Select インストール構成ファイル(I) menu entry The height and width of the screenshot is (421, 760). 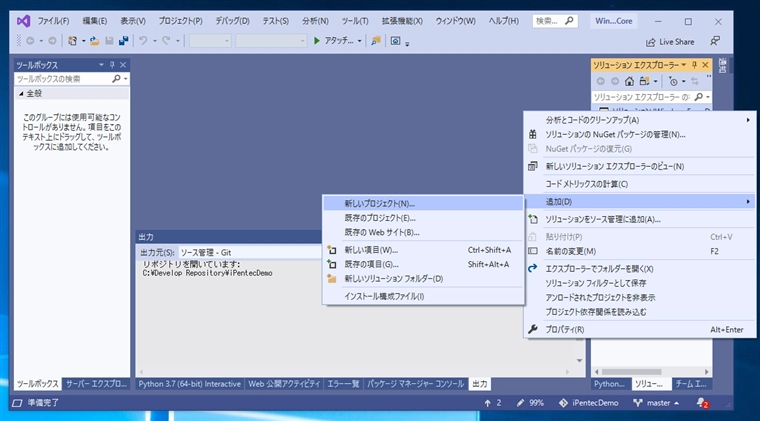click(x=423, y=296)
